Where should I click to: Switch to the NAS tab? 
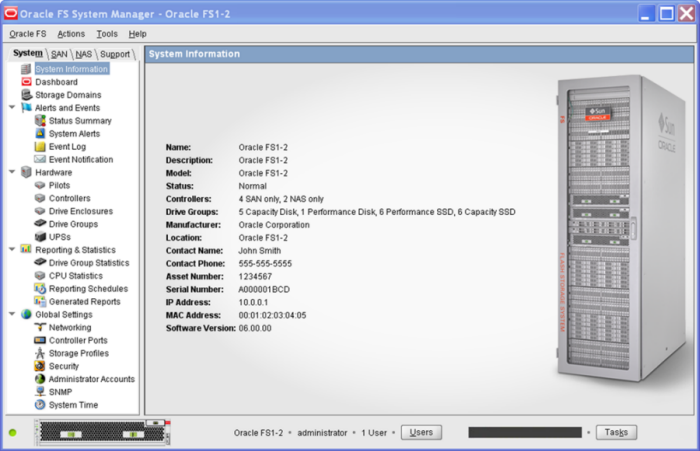coord(83,54)
